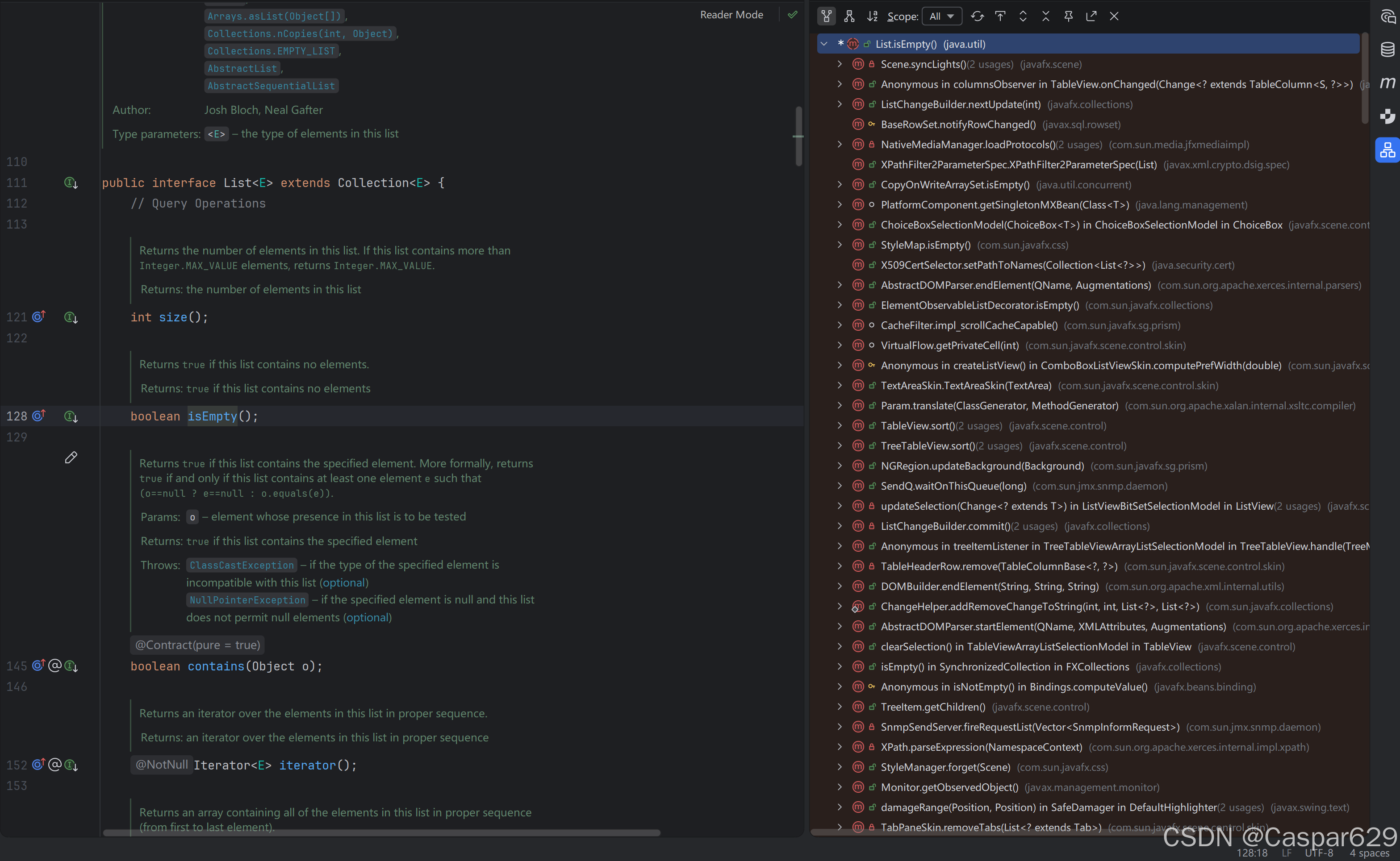Follow the AbstractSequentialList doc link
Viewport: 1400px width, 861px height.
(x=271, y=86)
